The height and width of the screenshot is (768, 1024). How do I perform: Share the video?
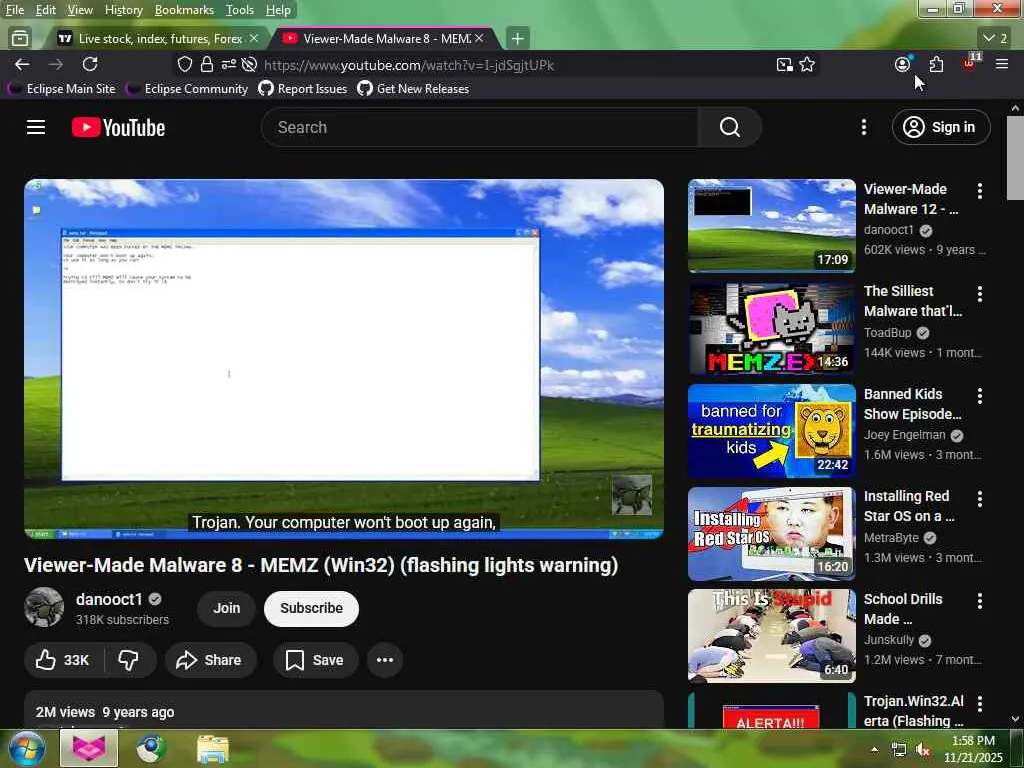point(210,660)
